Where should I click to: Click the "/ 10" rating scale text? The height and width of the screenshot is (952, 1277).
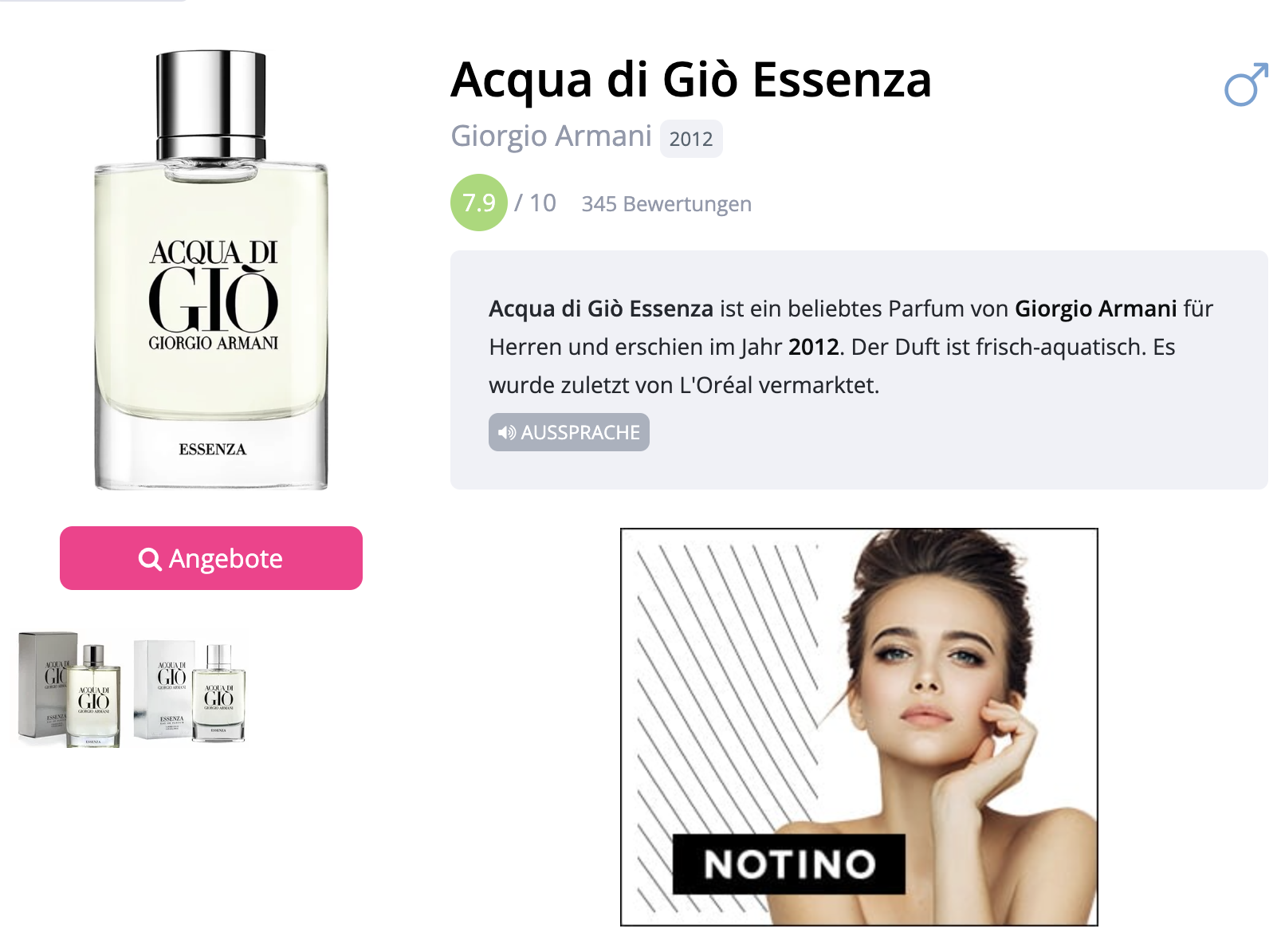(536, 203)
